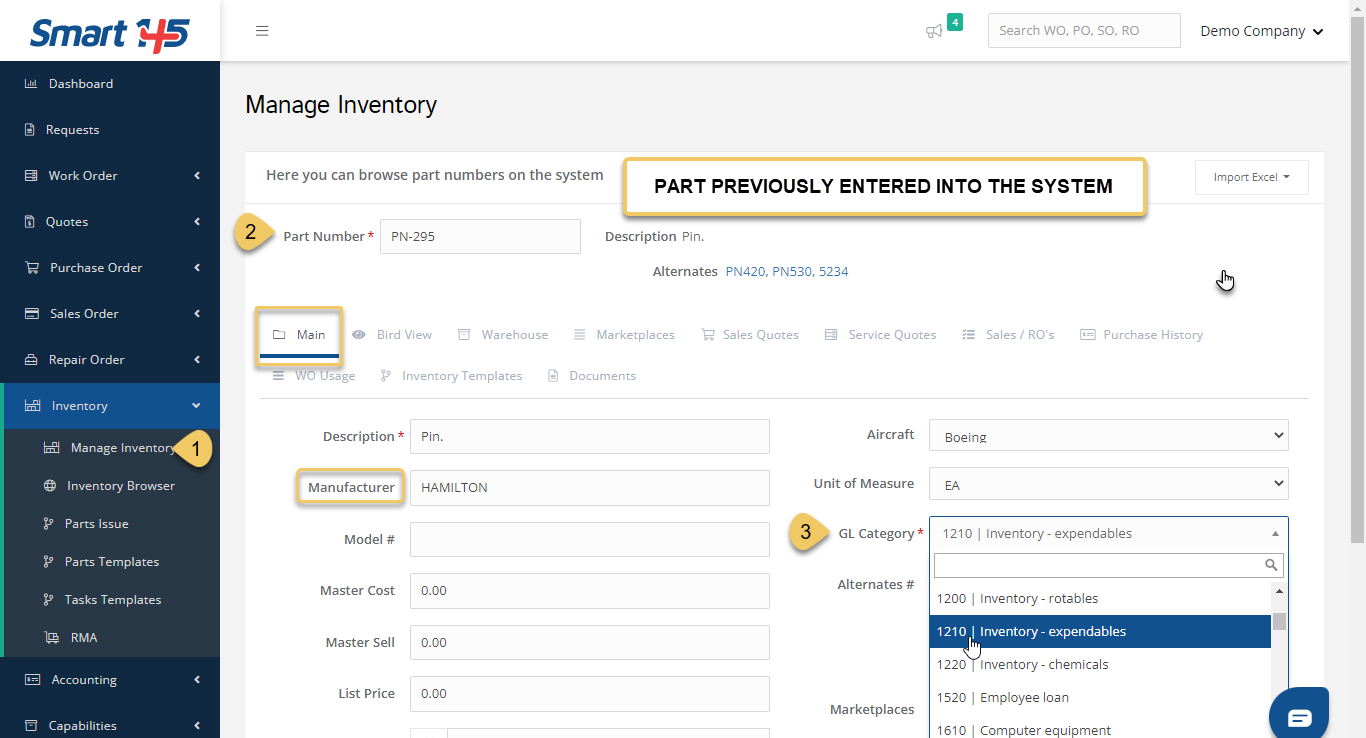Open the Import Excel dropdown

pyautogui.click(x=1251, y=177)
